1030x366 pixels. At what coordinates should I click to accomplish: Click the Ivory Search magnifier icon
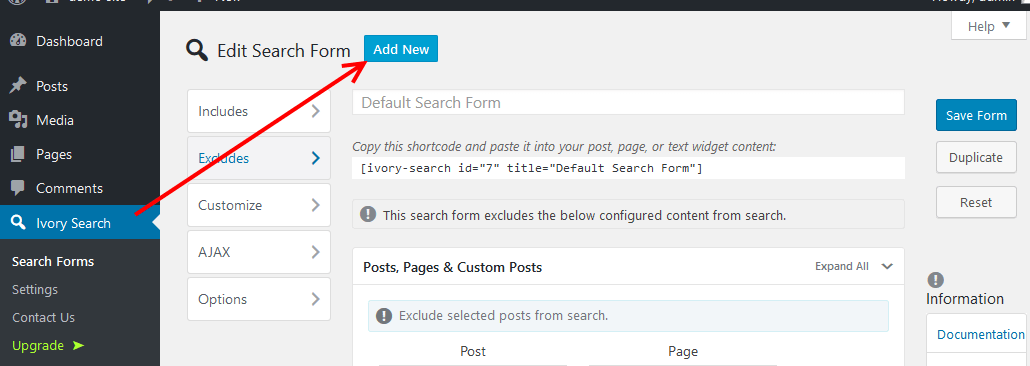[18, 223]
